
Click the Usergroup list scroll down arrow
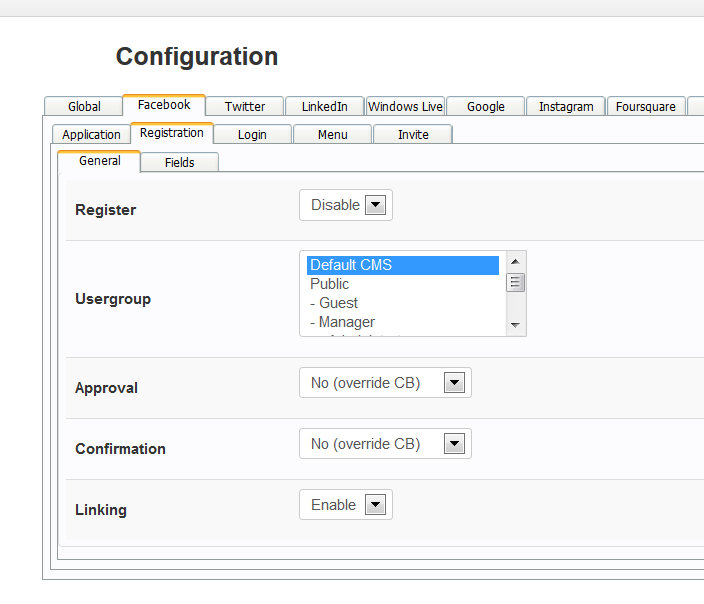(x=515, y=325)
